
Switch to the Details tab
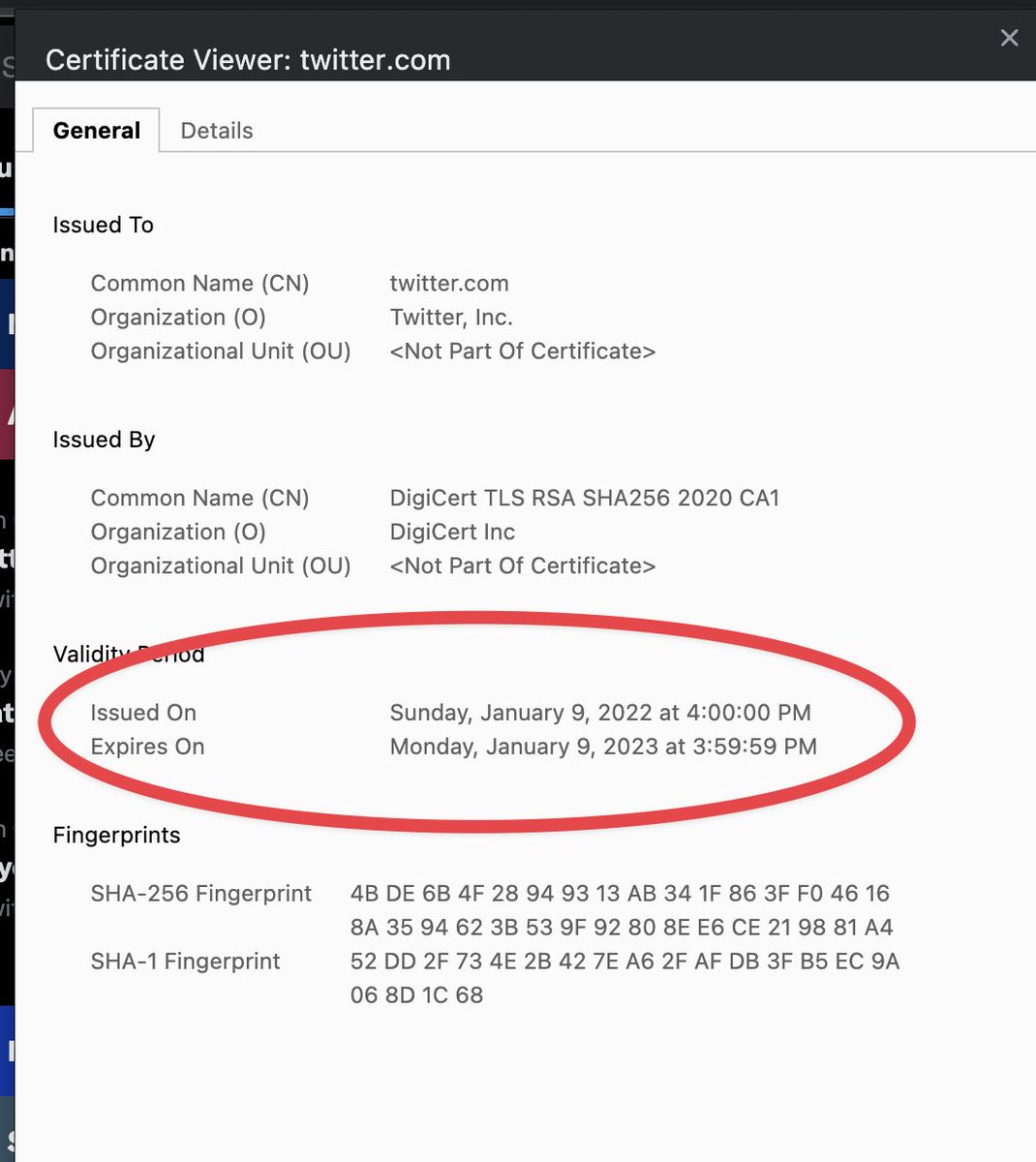[x=217, y=131]
